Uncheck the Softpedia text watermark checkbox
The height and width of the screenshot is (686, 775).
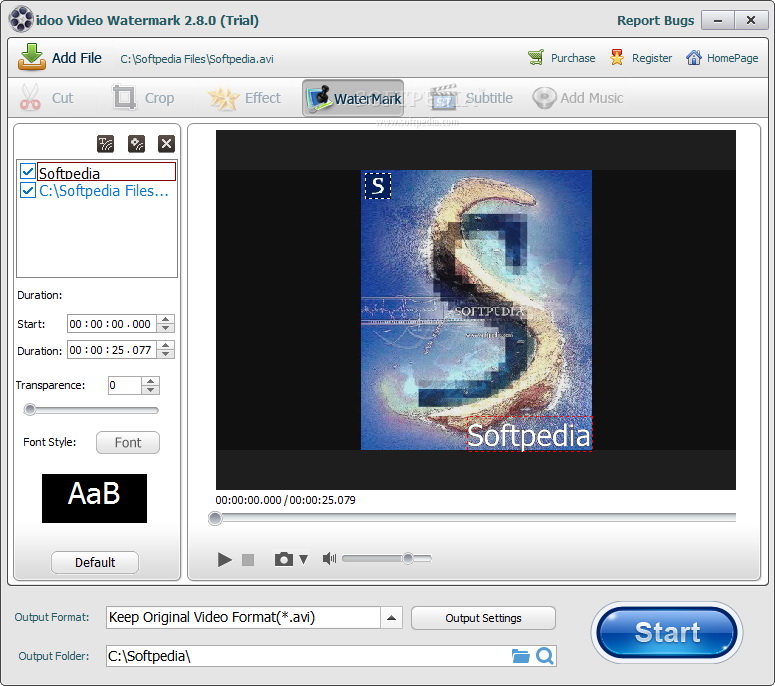click(x=28, y=172)
